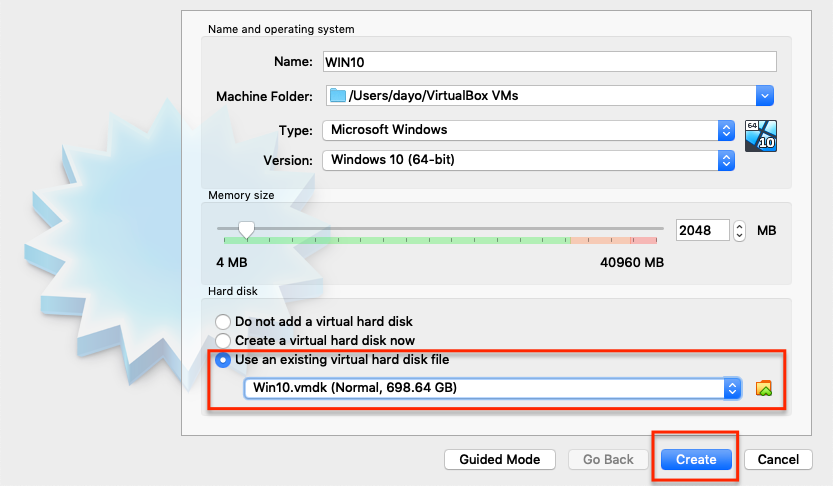Click the folder icon in Machine Folder field

coord(337,96)
